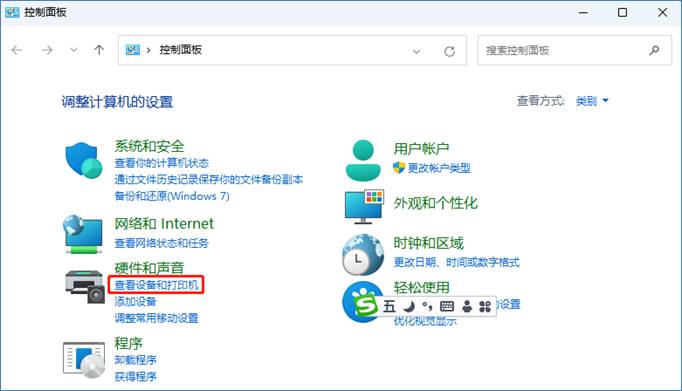Click the chevron before 控制面板 in address bar
682x391 pixels.
pyautogui.click(x=148, y=50)
